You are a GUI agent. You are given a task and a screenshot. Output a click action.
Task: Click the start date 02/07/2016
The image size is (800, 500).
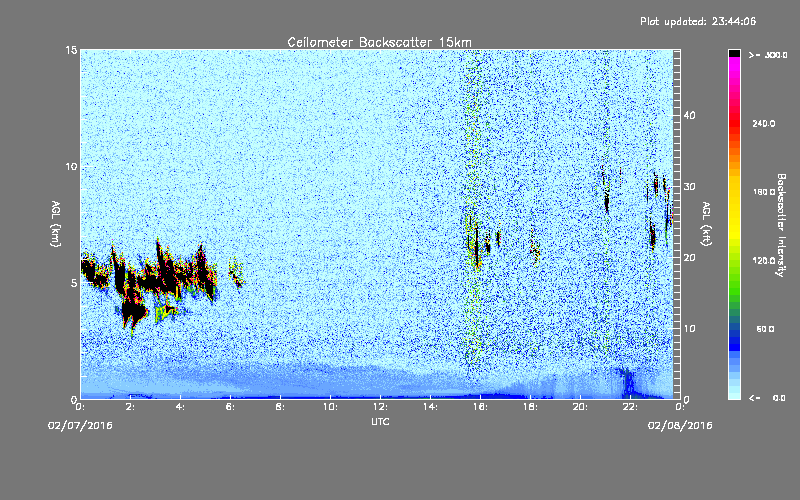pos(80,425)
